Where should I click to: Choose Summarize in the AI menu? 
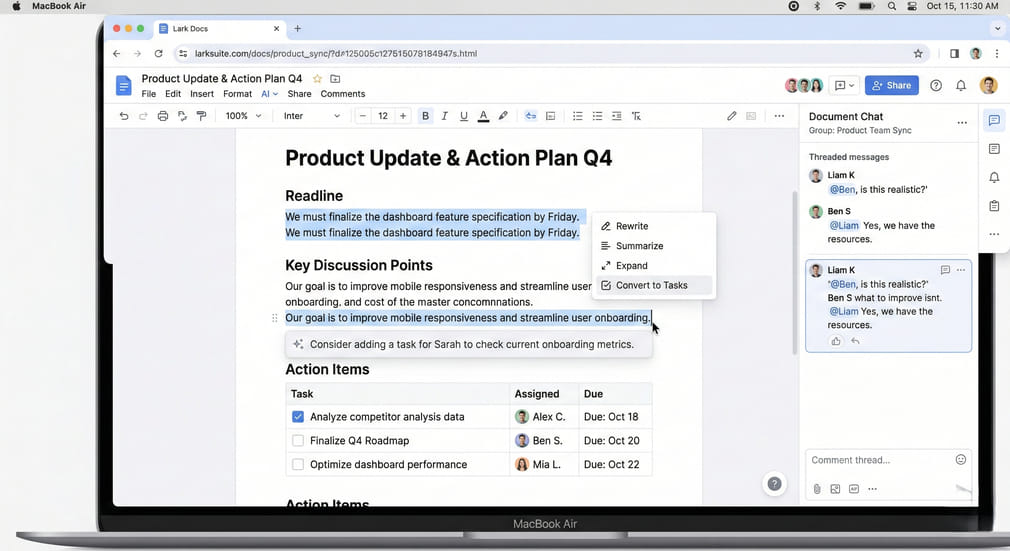(x=639, y=246)
